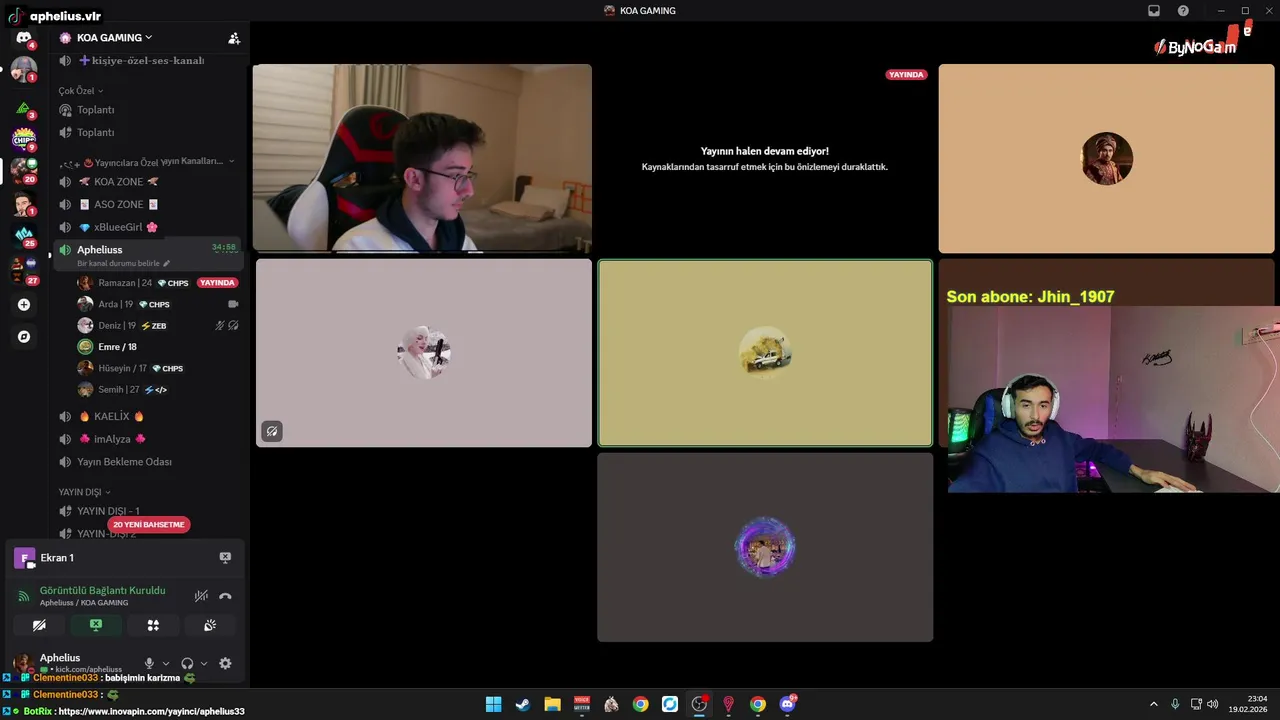
Task: Open the soundboard button
Action: [x=210, y=625]
